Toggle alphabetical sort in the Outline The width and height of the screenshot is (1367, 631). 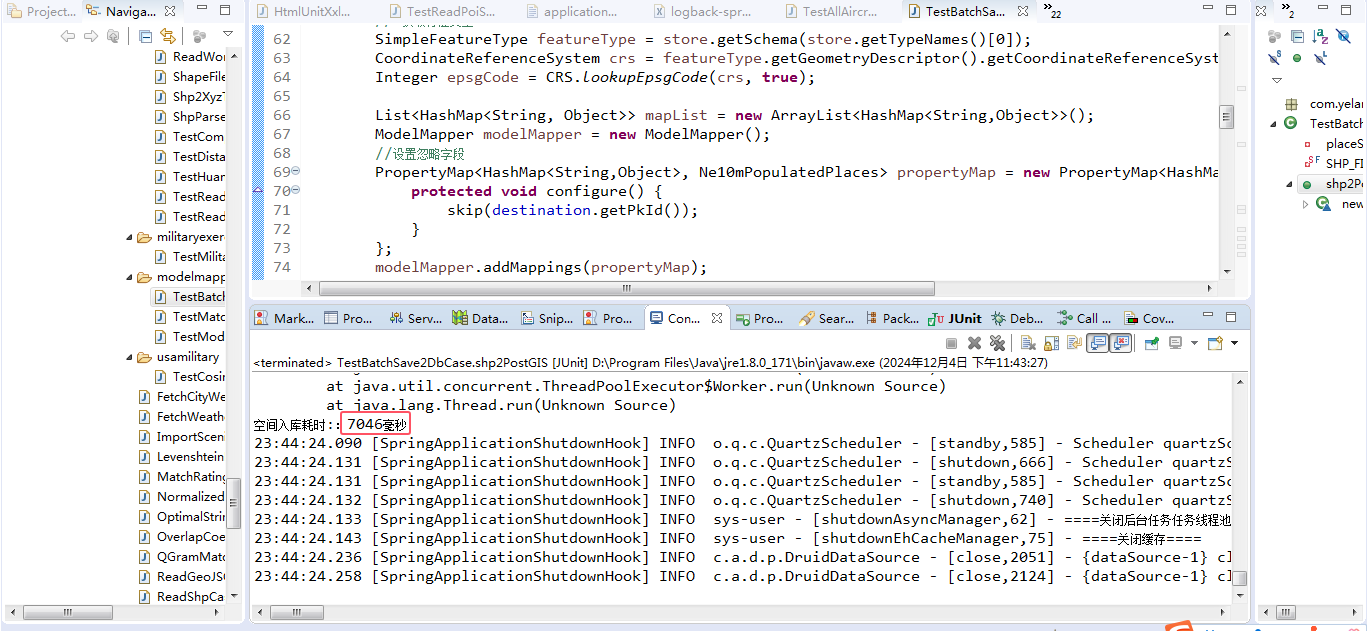[x=1320, y=36]
